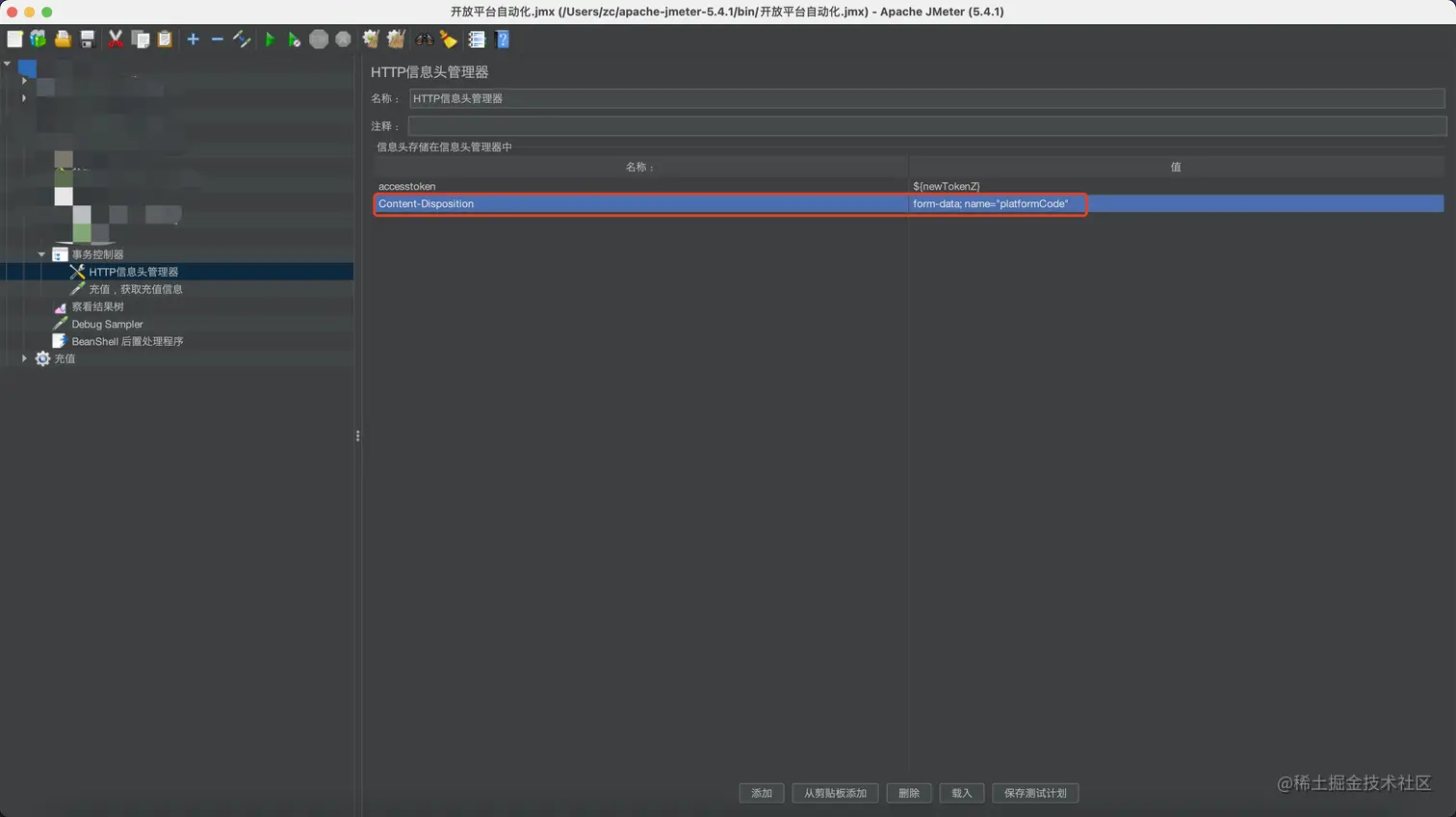Click the Toggle enable/disable toolbar icon
1456x817 pixels.
tap(242, 40)
